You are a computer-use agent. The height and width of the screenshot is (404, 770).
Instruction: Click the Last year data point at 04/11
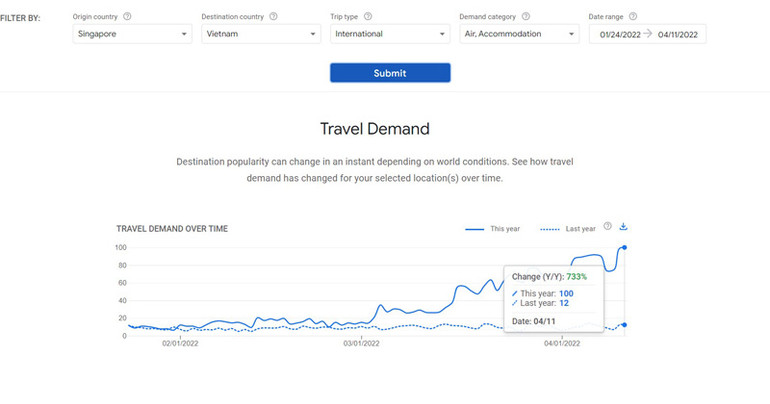click(625, 324)
